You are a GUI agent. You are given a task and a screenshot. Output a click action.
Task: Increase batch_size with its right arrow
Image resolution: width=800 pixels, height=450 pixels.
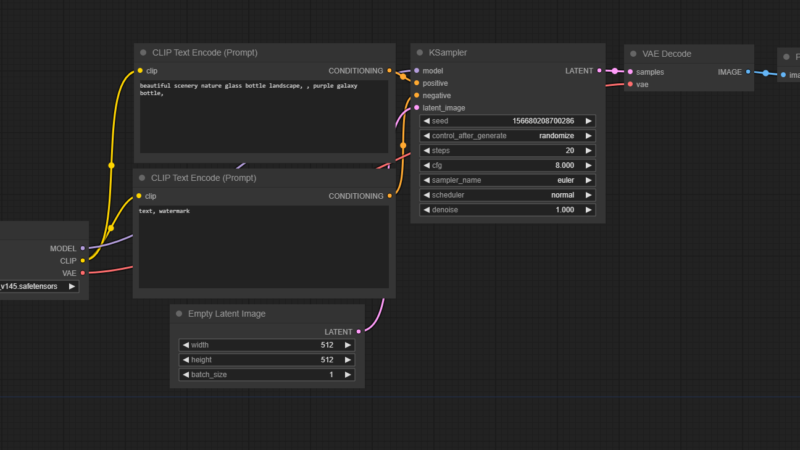348,375
